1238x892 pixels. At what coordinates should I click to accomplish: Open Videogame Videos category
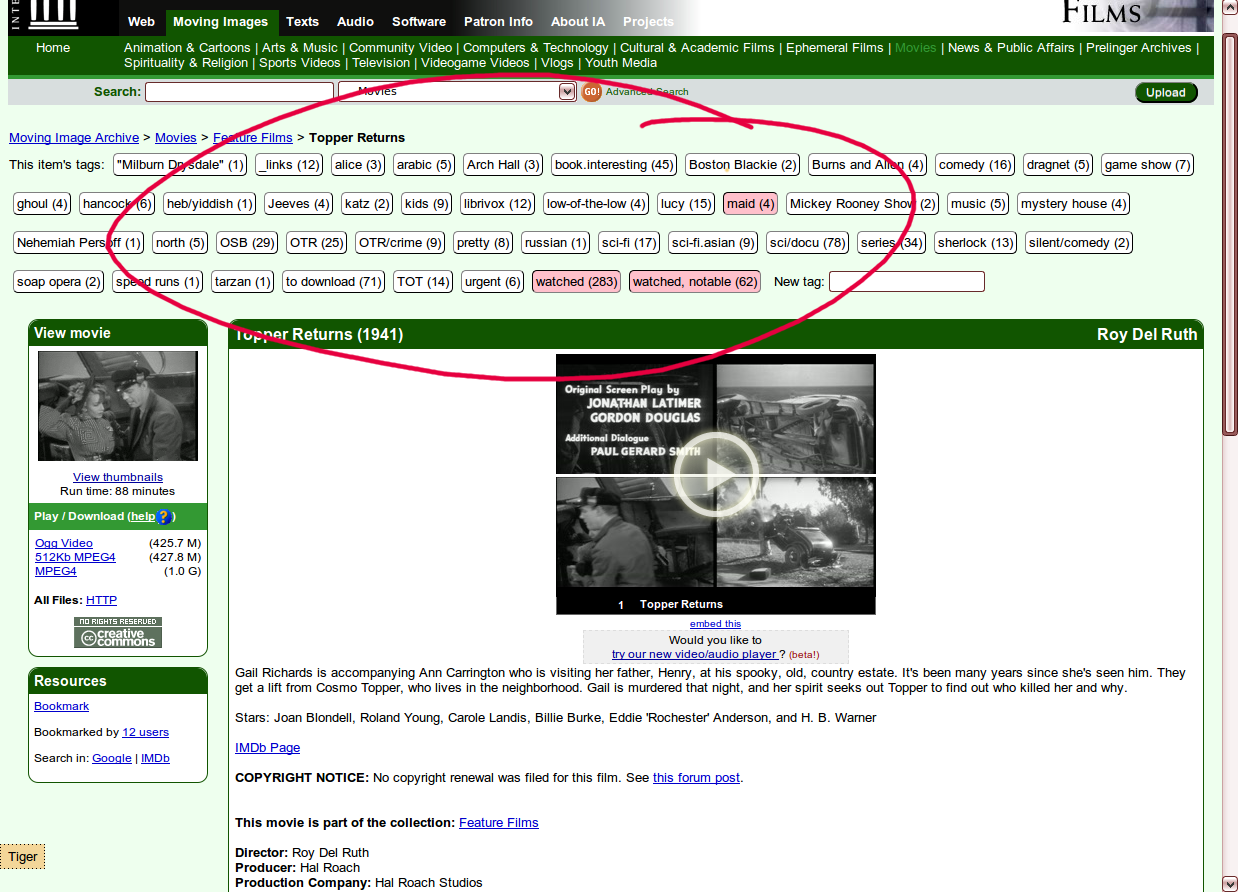(x=475, y=63)
